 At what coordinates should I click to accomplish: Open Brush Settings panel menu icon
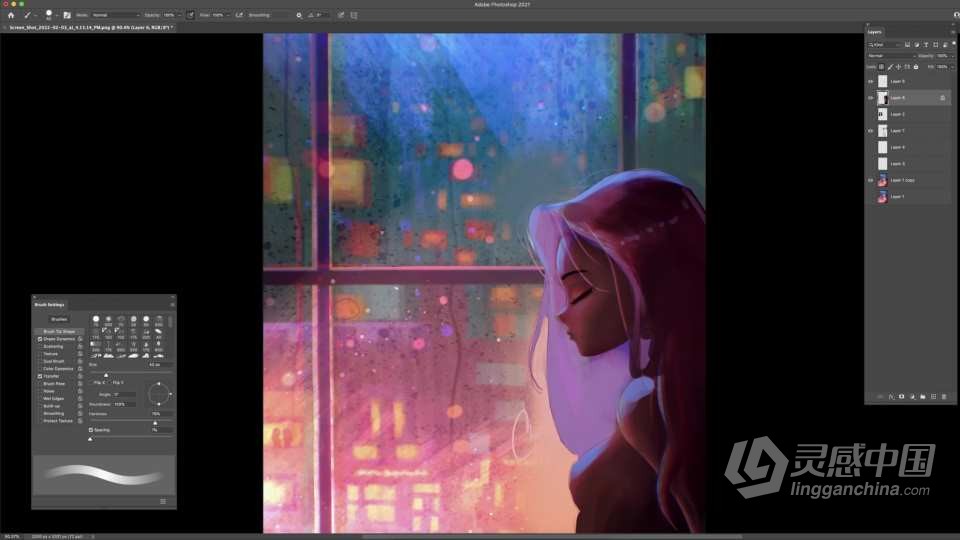click(172, 304)
